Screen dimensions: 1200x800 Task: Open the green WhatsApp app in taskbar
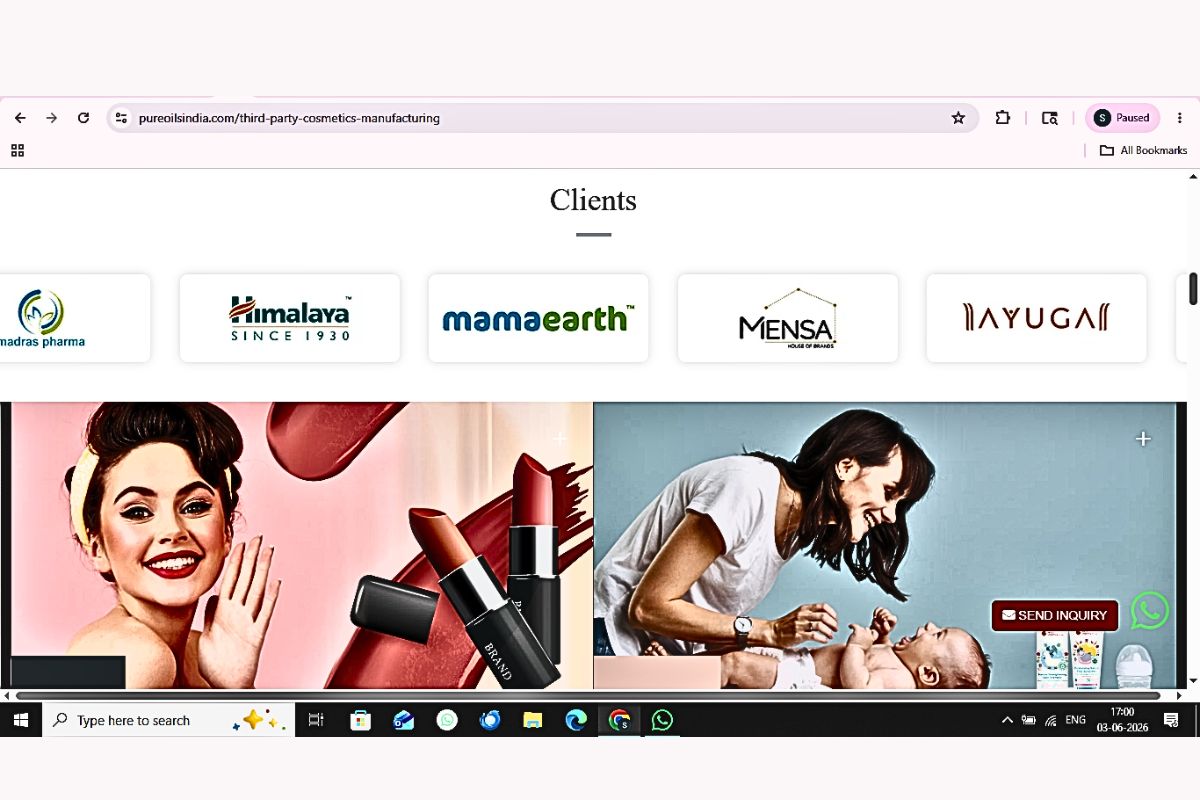tap(662, 720)
